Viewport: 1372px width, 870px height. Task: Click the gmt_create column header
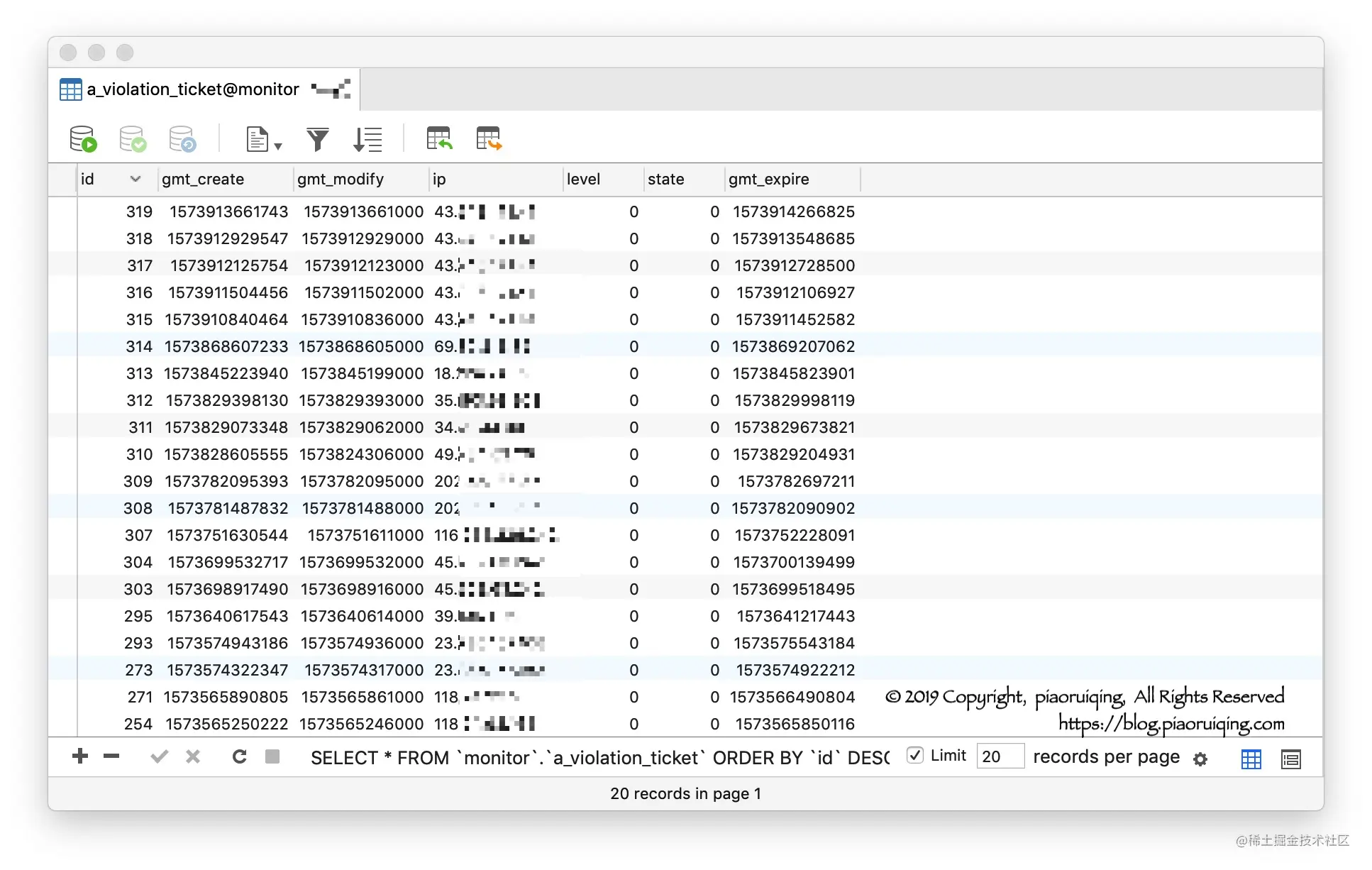pyautogui.click(x=225, y=180)
